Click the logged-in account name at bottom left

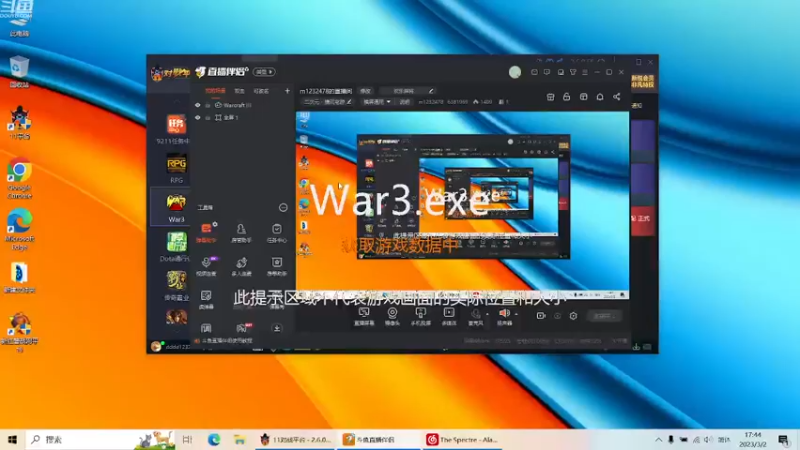coord(178,346)
